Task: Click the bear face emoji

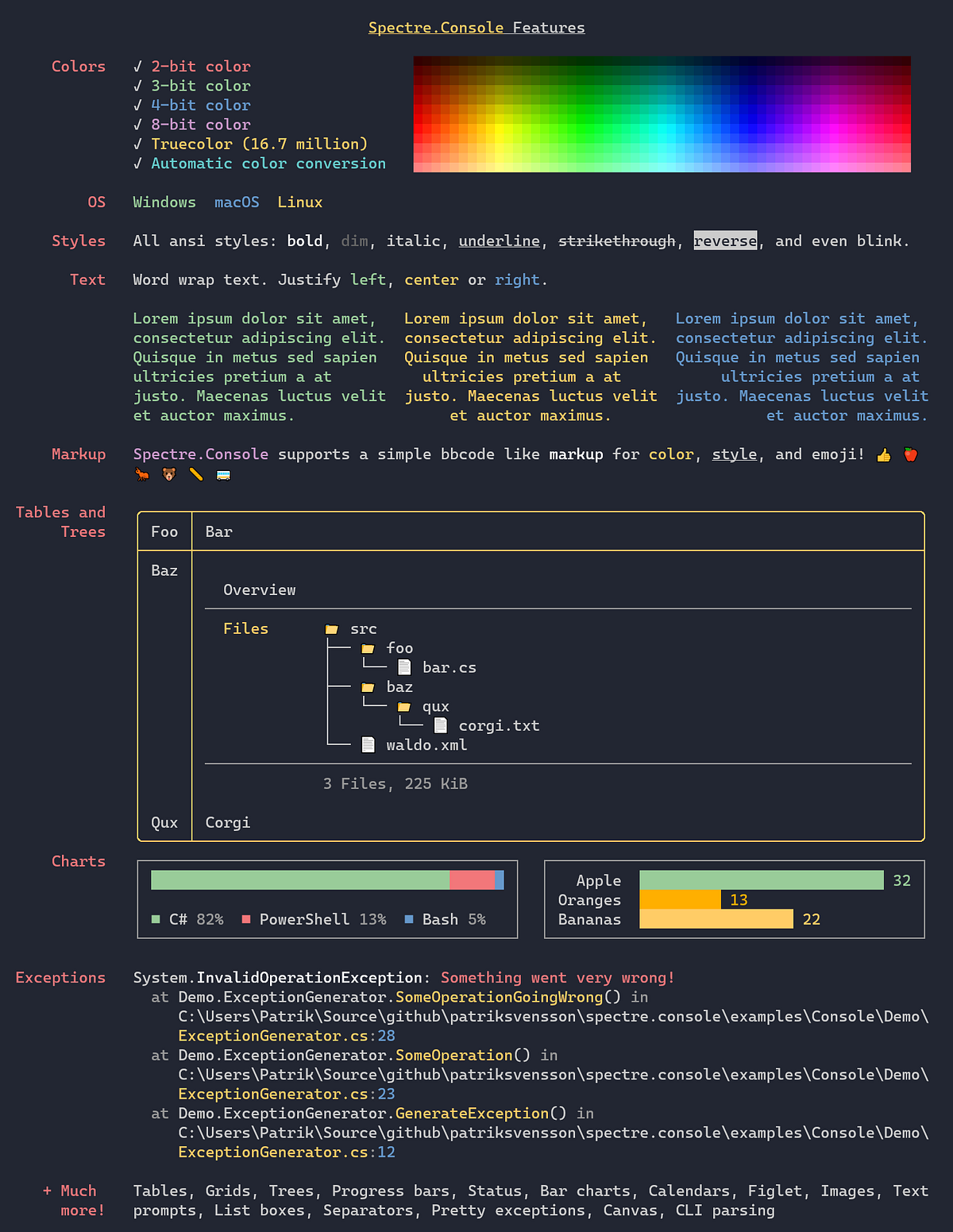Action: [x=168, y=473]
